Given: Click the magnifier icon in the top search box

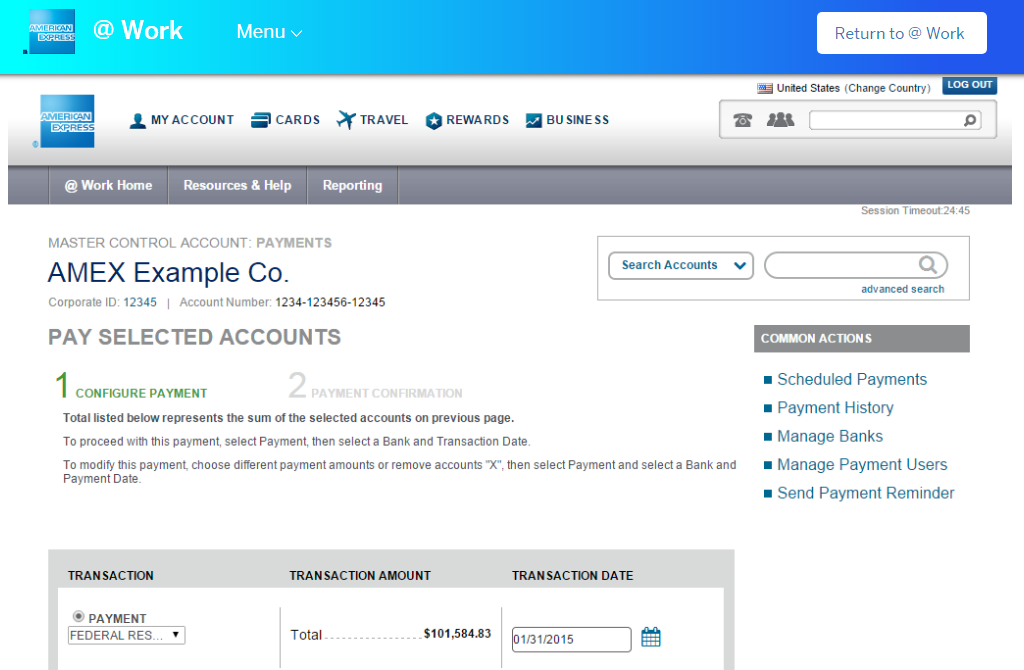Looking at the screenshot, I should pos(970,120).
